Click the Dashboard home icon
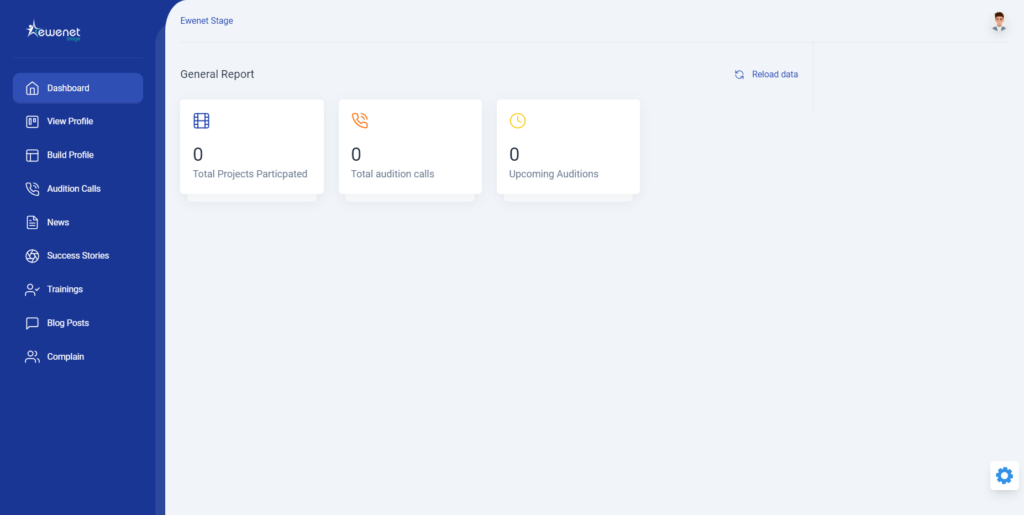Screen dimensions: 1024x515 pyautogui.click(x=32, y=88)
